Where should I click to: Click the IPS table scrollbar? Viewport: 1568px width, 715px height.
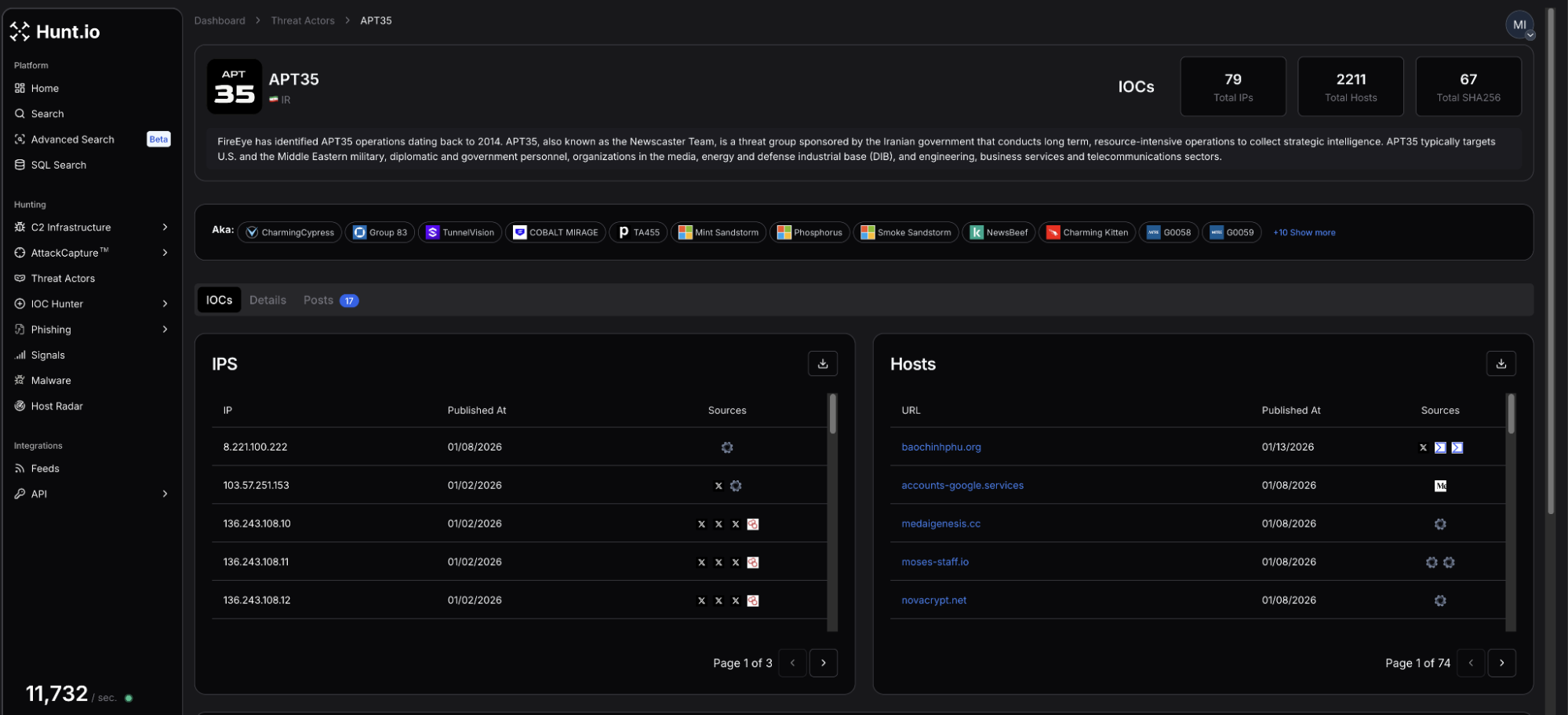point(832,414)
